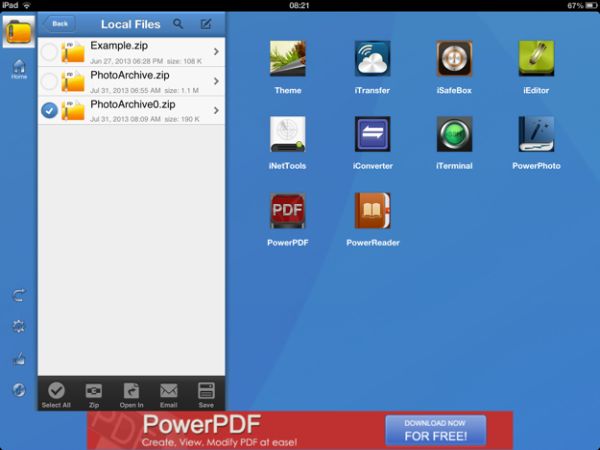
Task: Tap the search magnifier in Local Files
Action: coord(178,24)
